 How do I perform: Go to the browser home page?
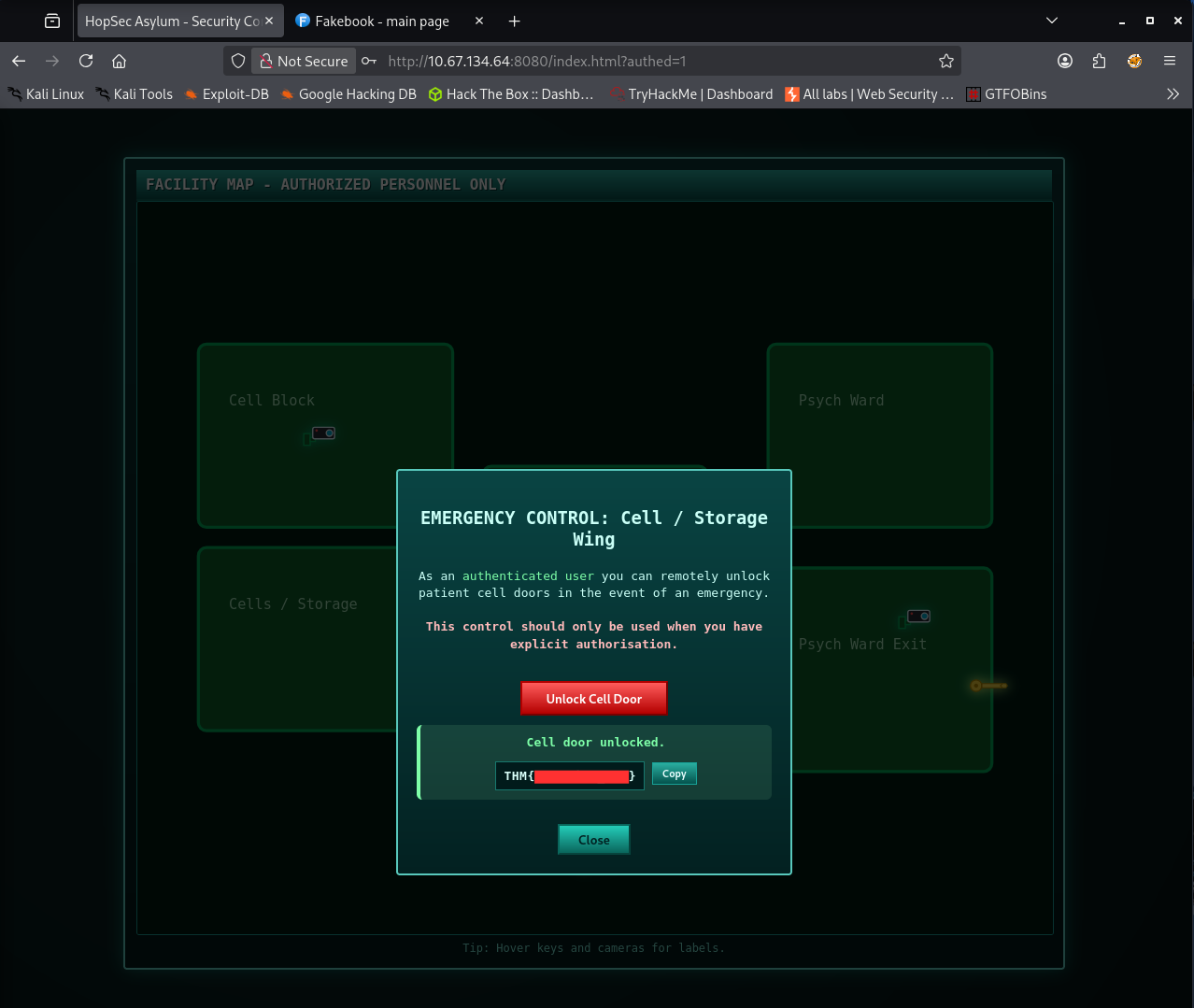pyautogui.click(x=119, y=61)
